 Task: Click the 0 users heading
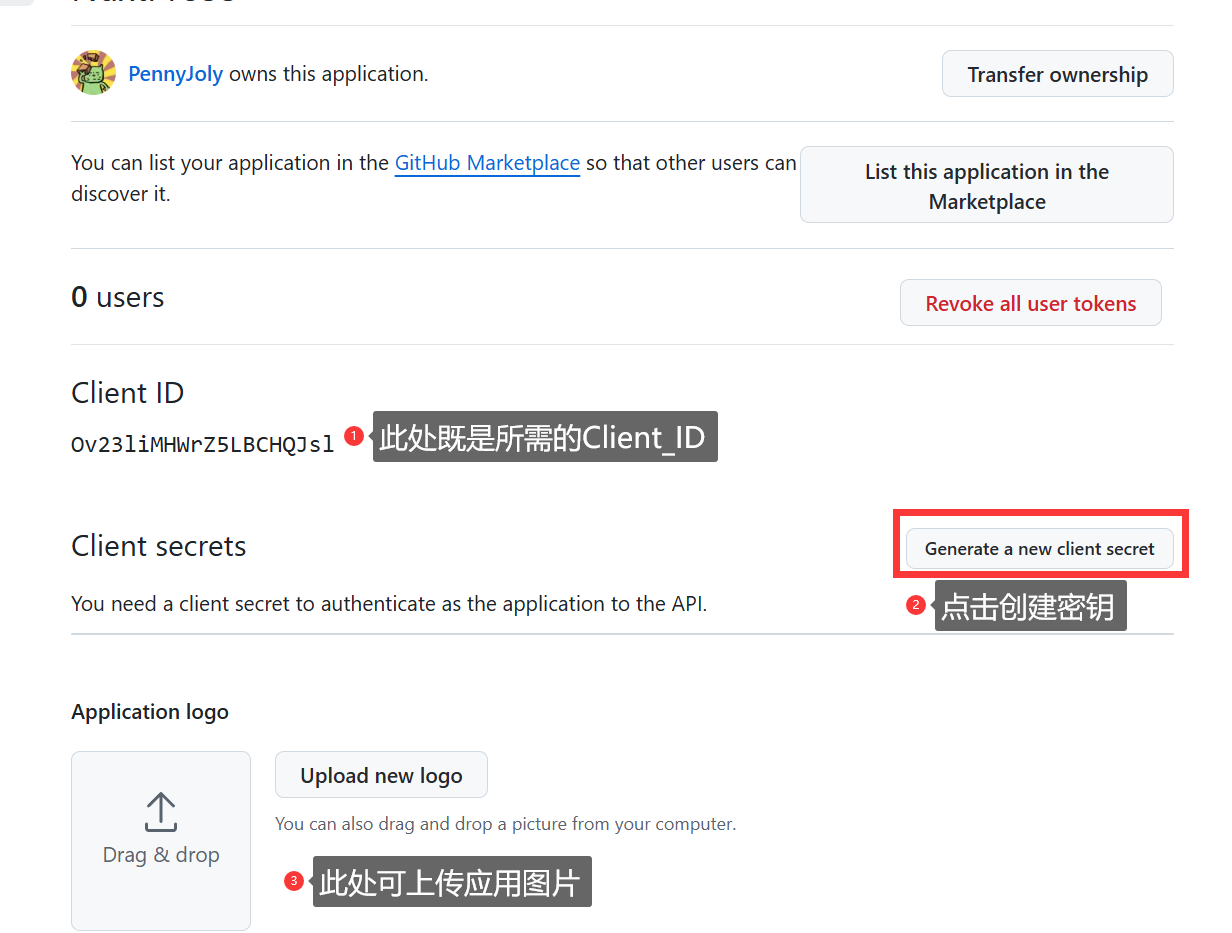[117, 297]
